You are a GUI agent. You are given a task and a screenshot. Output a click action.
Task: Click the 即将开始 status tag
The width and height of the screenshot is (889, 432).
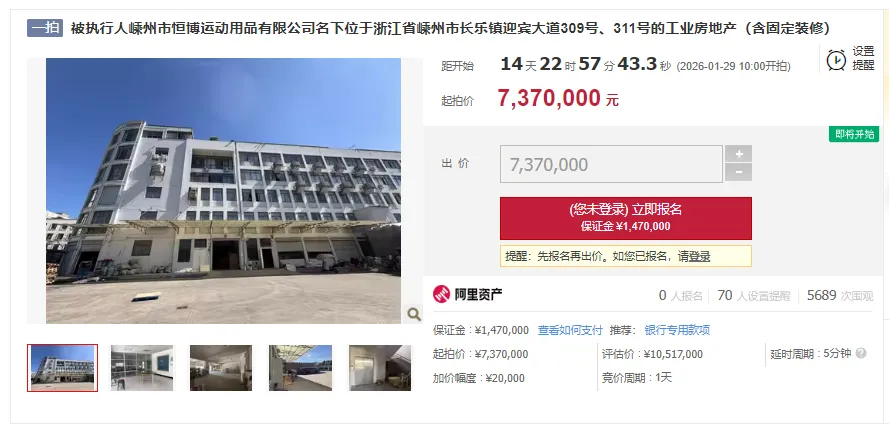tap(854, 134)
